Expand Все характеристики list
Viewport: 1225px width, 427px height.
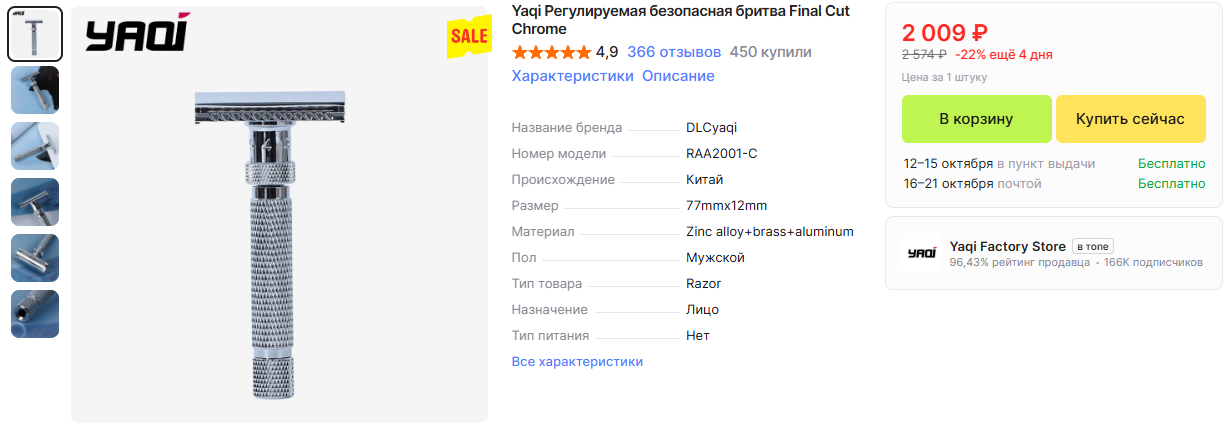[577, 361]
